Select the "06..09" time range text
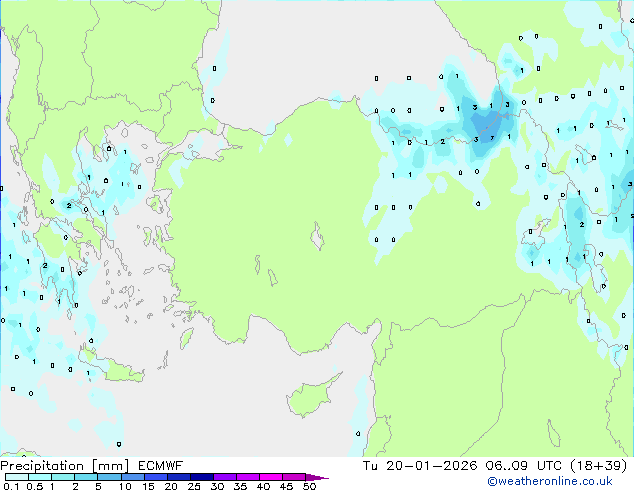 506,466
